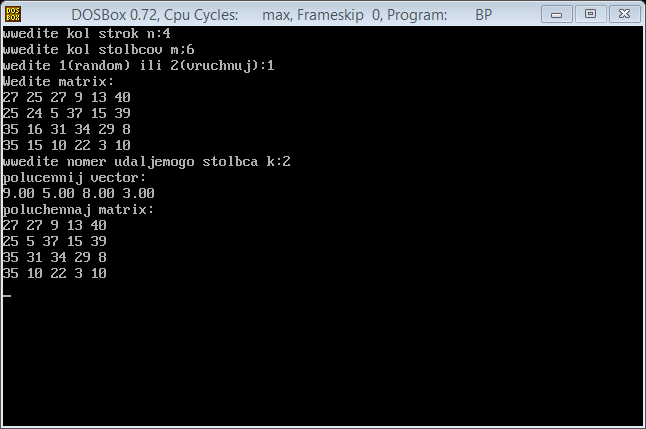Image resolution: width=646 pixels, height=429 pixels.
Task: Click the random/vruchnuj choice line
Action: click(x=138, y=66)
